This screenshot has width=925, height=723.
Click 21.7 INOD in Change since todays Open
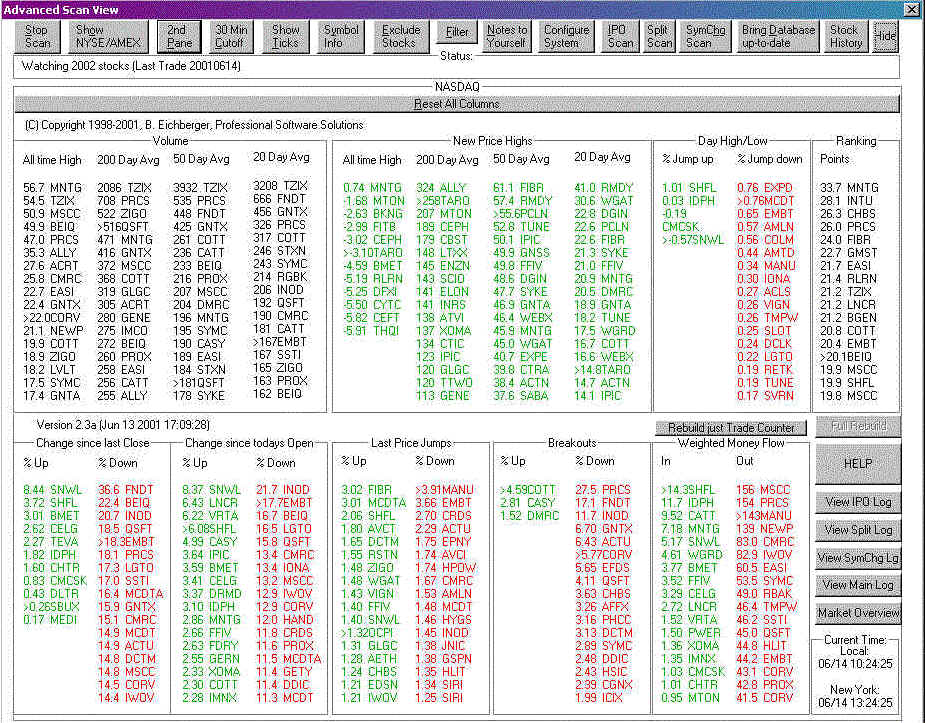[x=283, y=489]
